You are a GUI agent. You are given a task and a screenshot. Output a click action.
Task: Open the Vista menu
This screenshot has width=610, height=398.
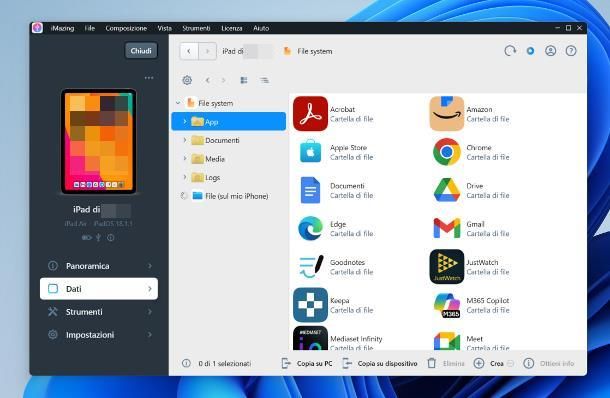tap(165, 28)
